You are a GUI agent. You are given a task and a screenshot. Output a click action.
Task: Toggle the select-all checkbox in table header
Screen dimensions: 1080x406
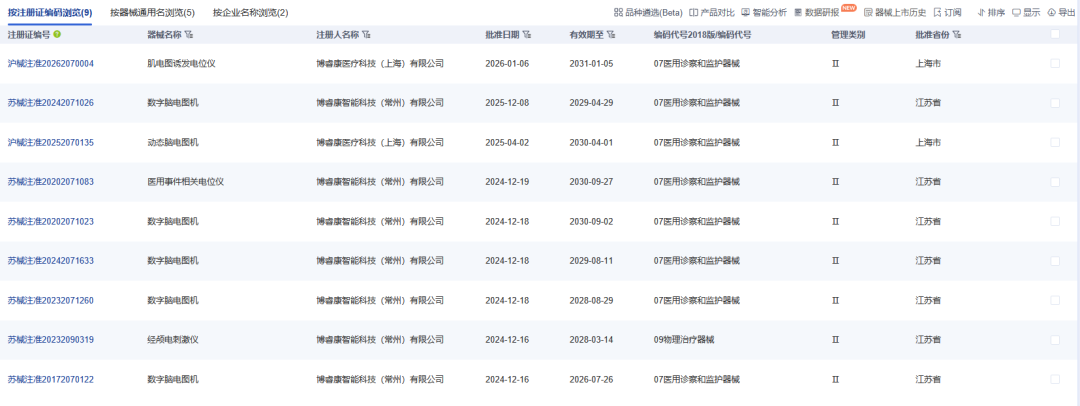1055,34
